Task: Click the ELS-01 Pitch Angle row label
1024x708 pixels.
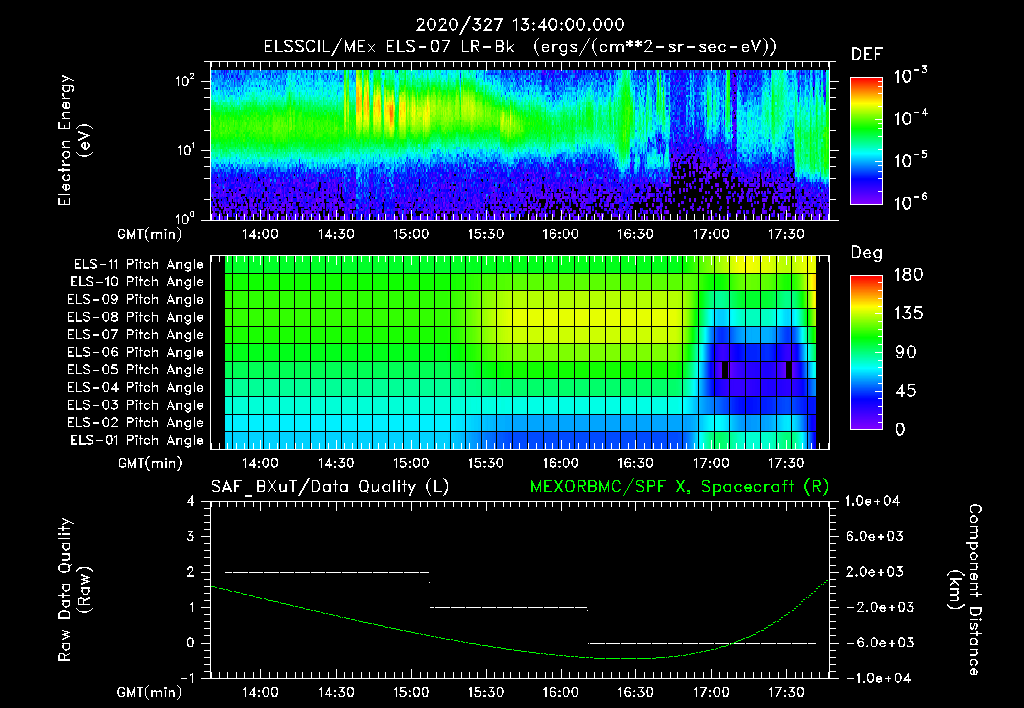Action: coord(137,440)
